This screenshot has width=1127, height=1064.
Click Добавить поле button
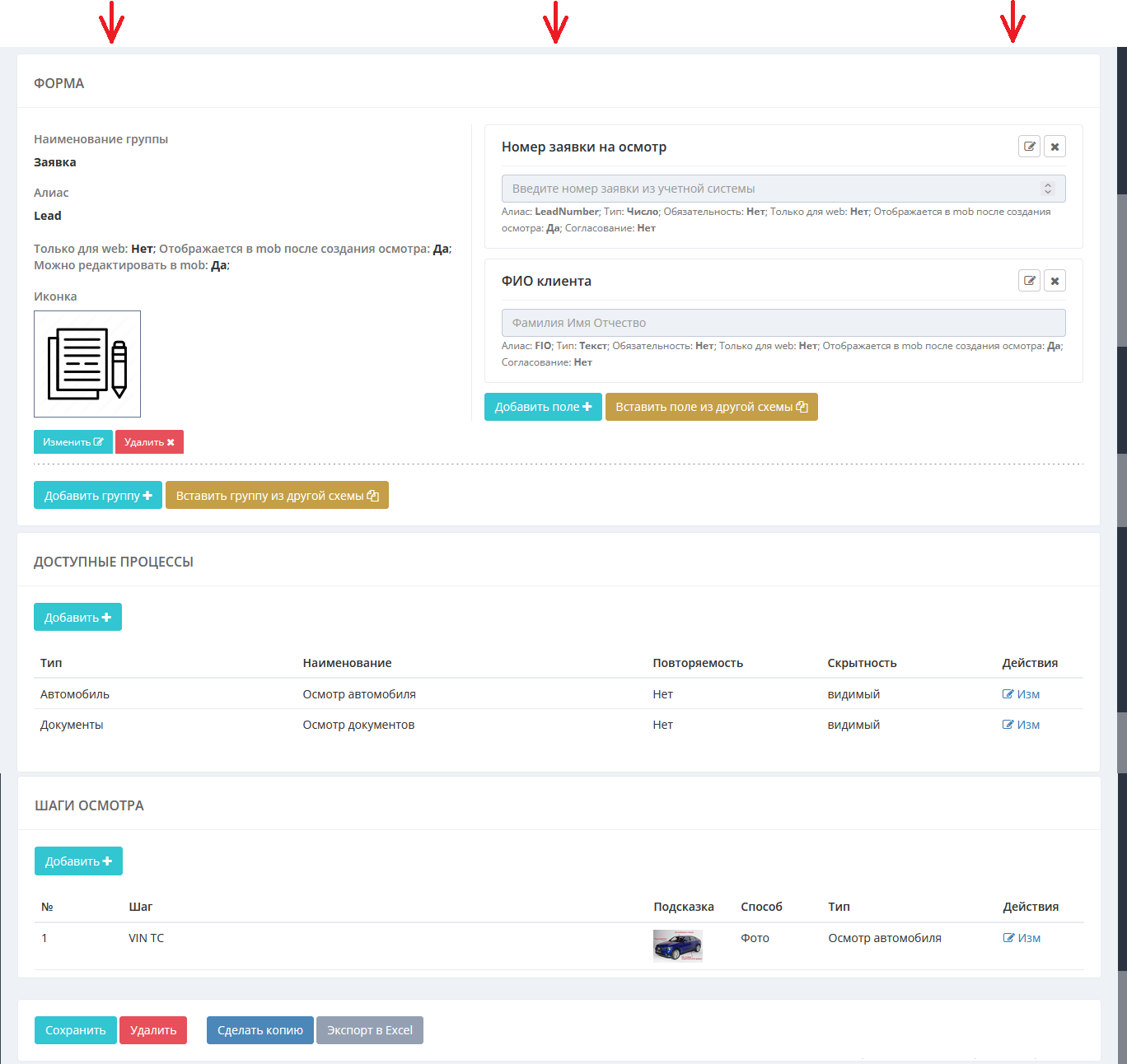point(543,407)
